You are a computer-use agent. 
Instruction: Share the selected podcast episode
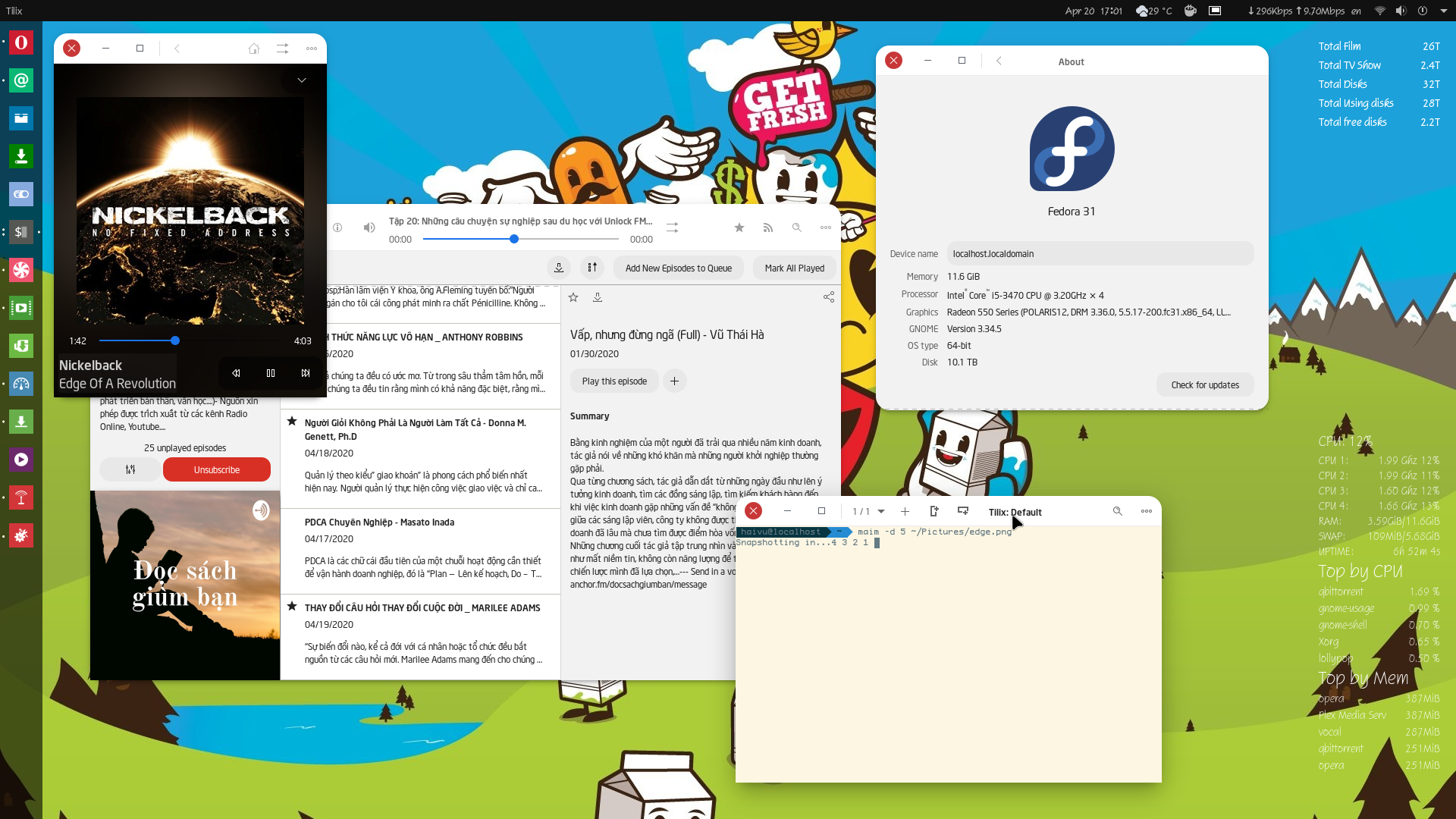pos(829,297)
